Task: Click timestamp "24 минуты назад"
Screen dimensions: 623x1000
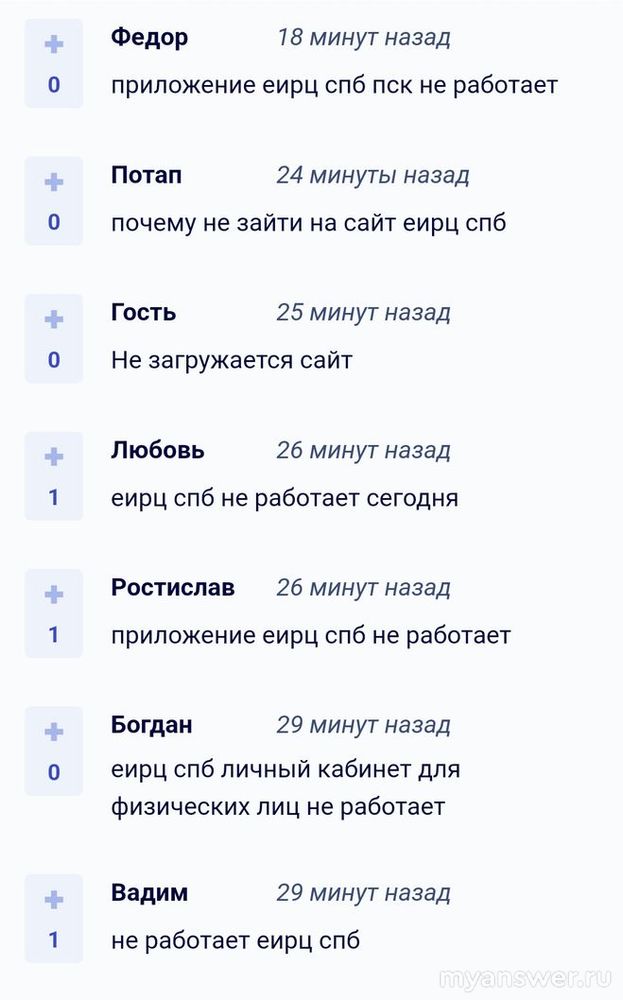Action: pos(373,175)
